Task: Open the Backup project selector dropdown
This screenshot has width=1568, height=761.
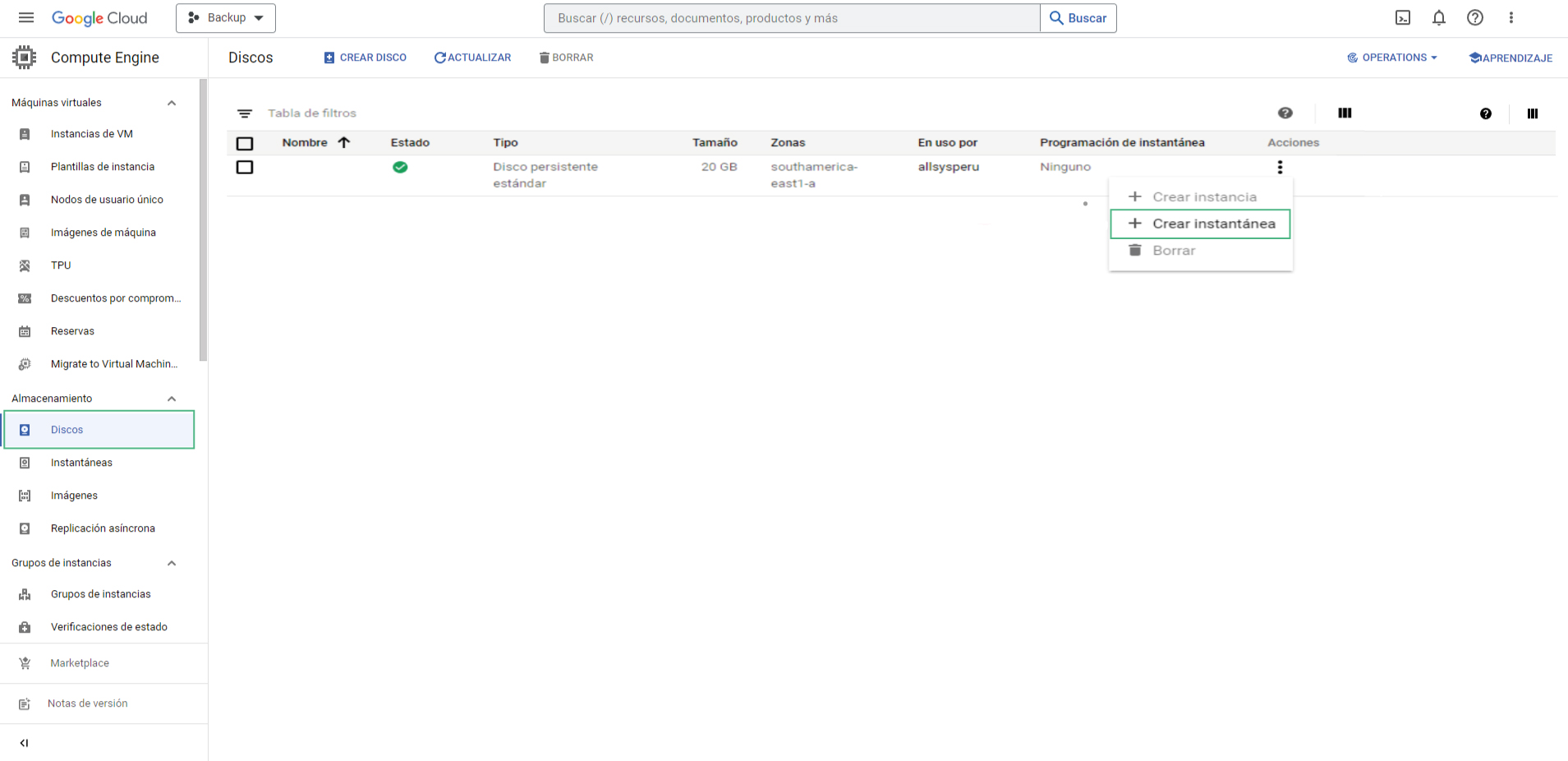Action: tap(226, 18)
